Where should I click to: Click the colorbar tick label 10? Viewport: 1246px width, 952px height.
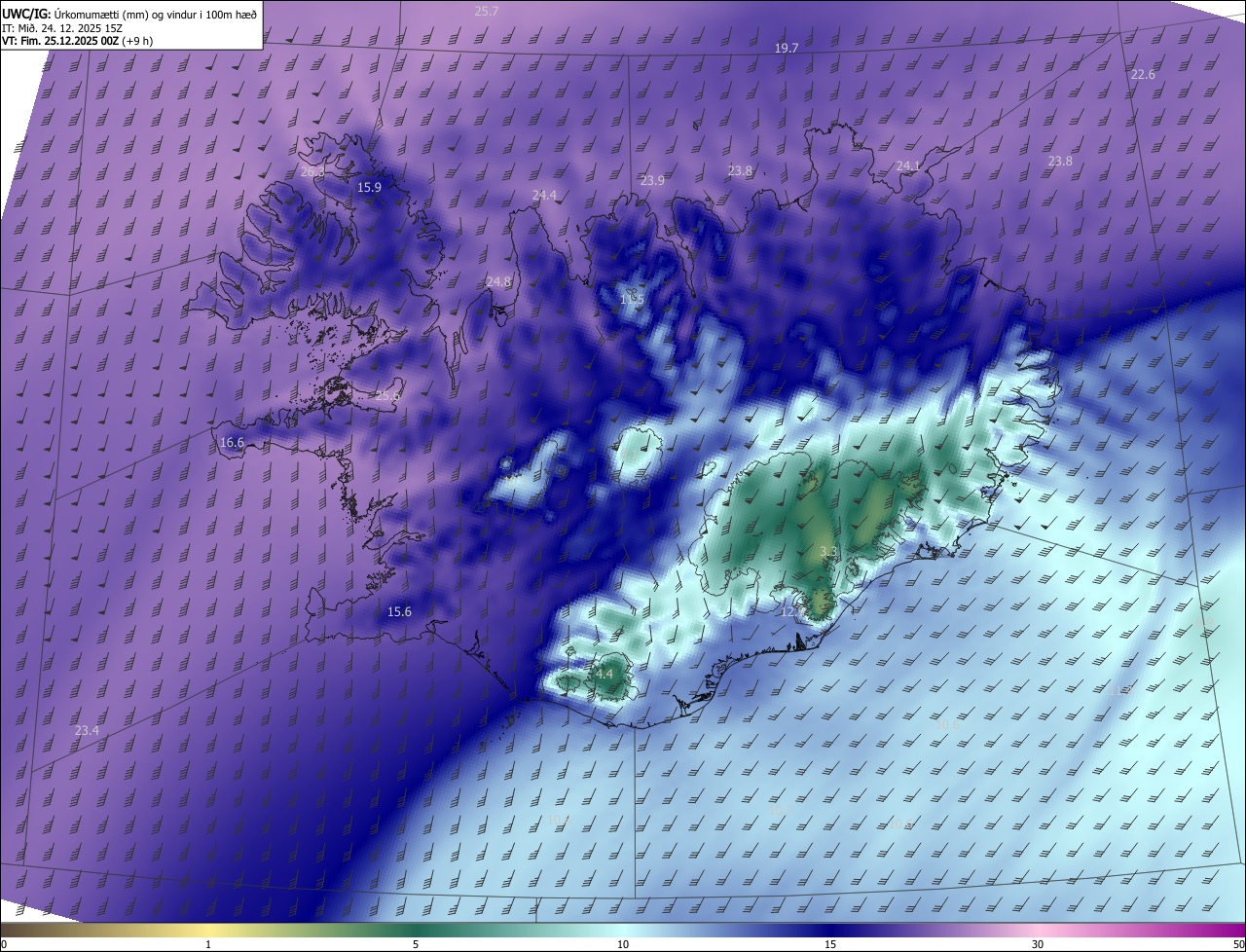pos(623,944)
